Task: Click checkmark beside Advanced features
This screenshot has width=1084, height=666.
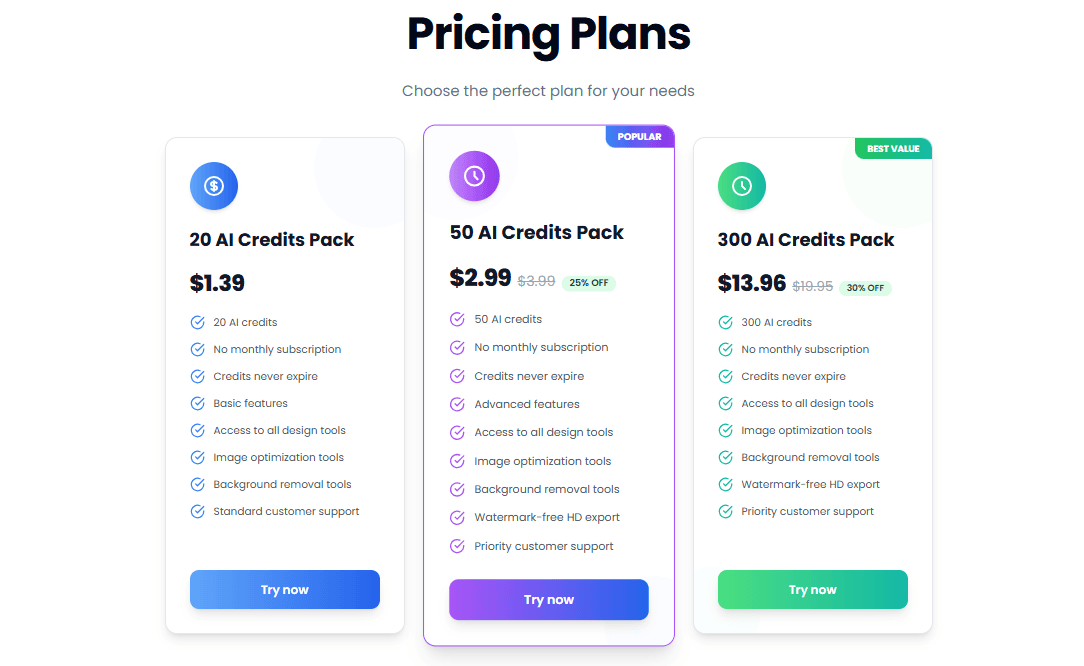Action: (457, 404)
